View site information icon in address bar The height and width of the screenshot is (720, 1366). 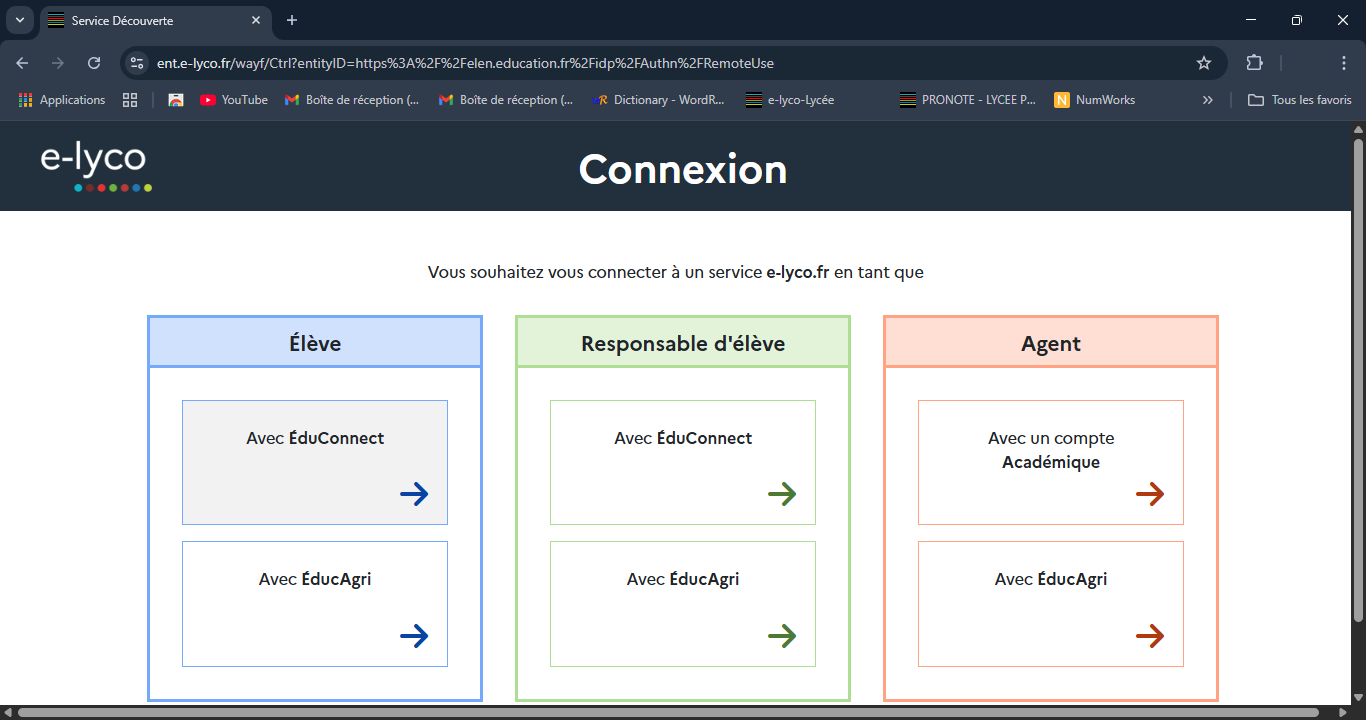point(138,63)
